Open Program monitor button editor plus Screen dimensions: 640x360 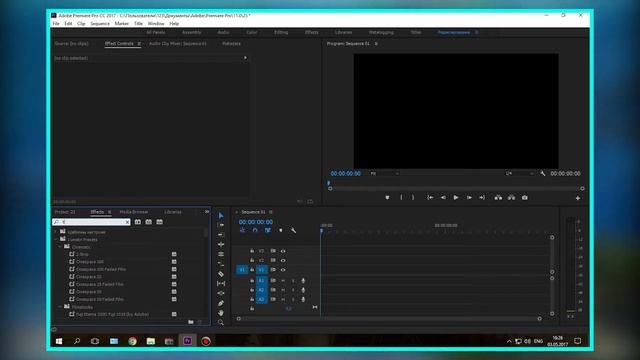pyautogui.click(x=578, y=198)
